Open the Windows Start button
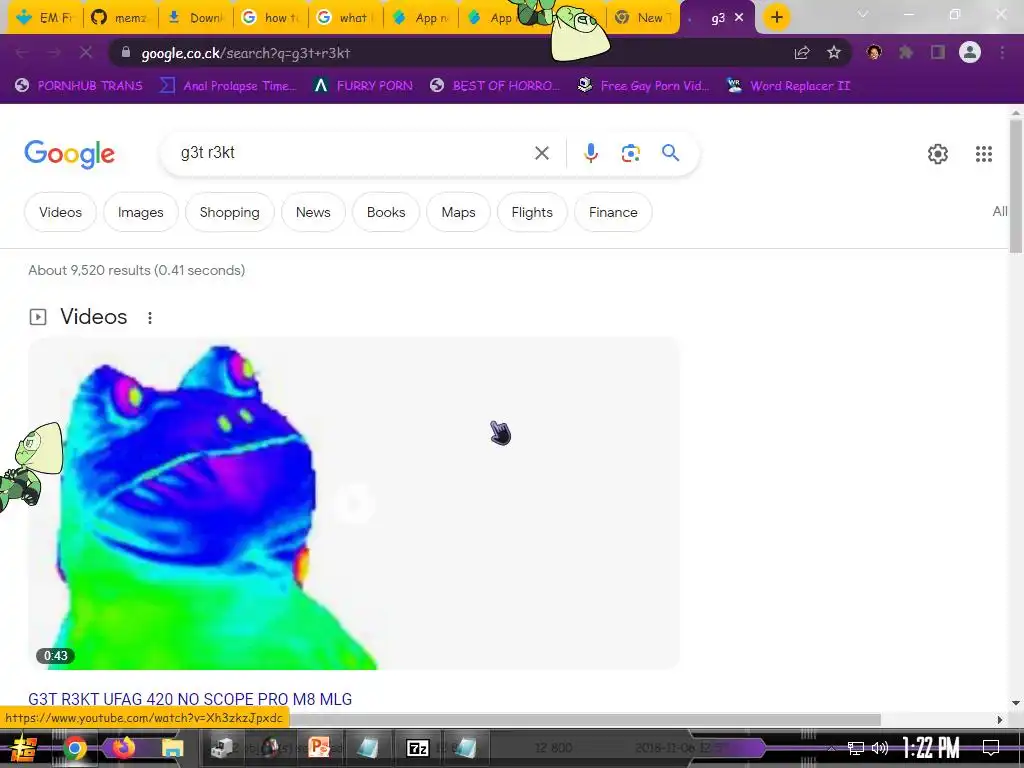Viewport: 1024px width, 768px height. pos(24,748)
